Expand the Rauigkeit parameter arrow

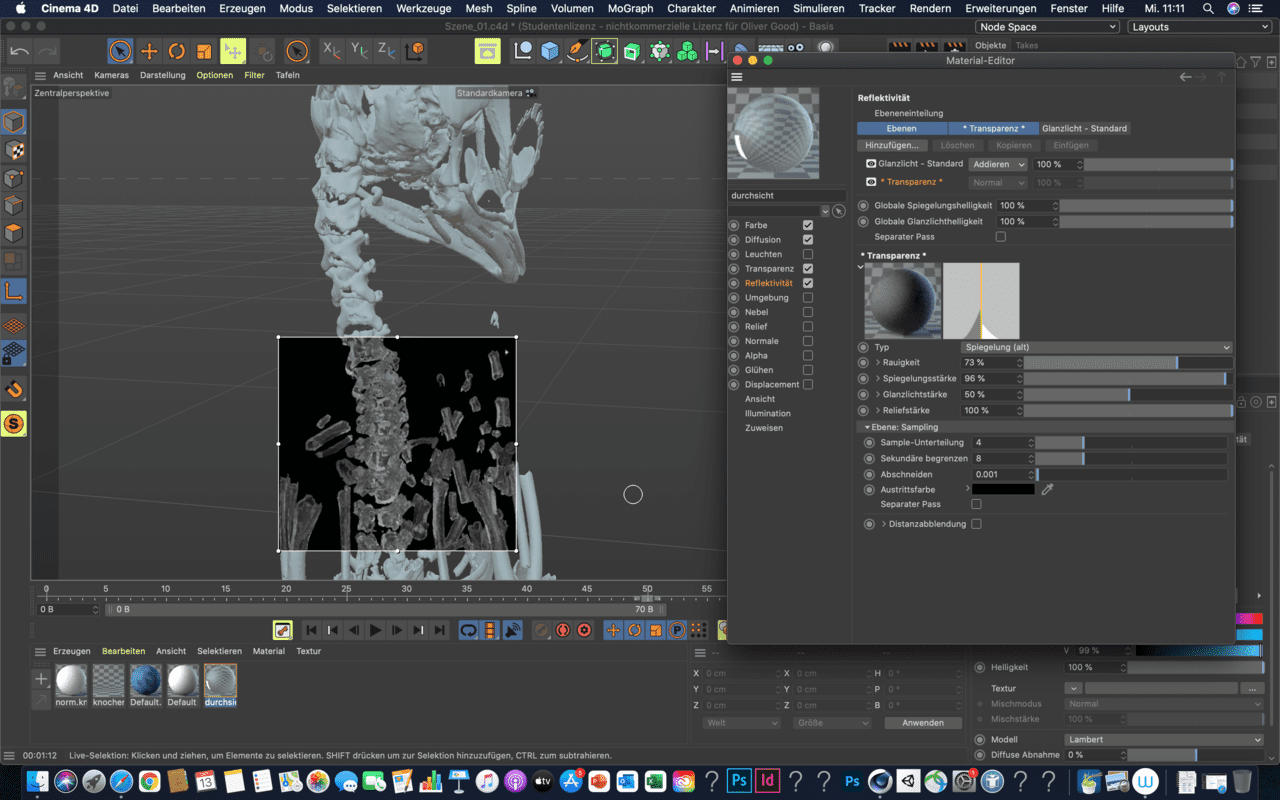coord(878,362)
